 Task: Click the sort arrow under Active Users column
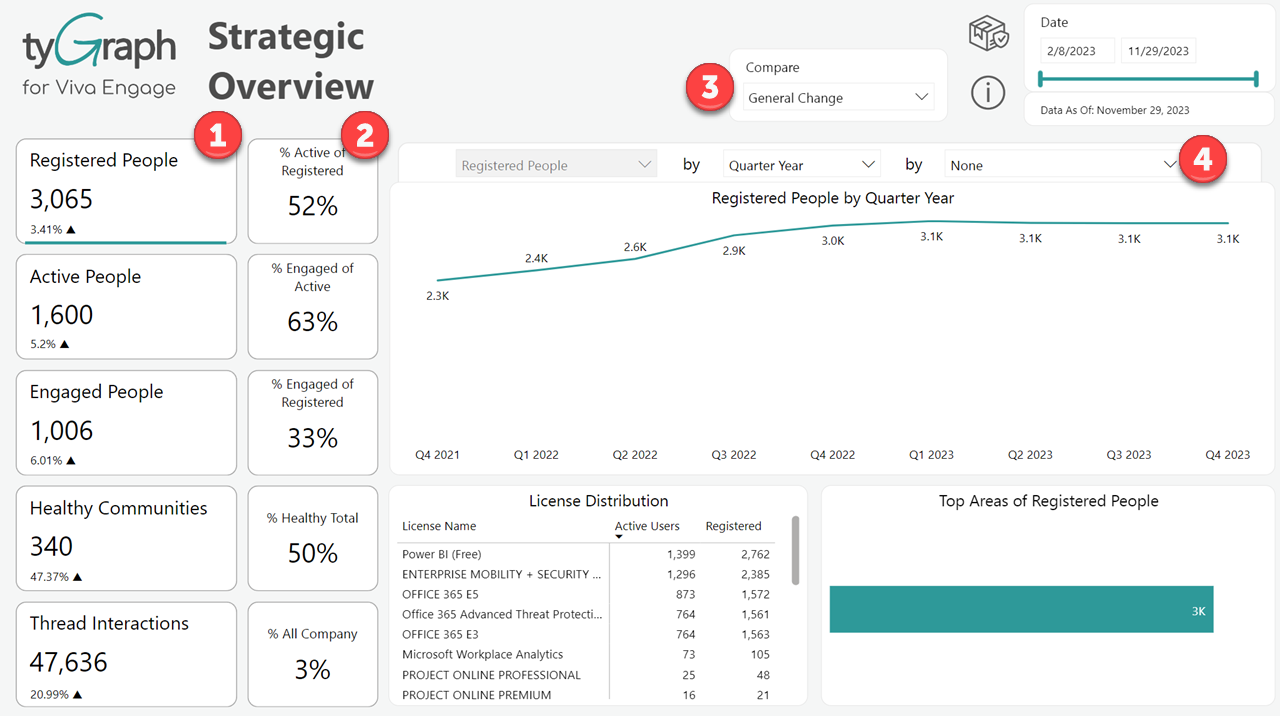click(x=619, y=538)
